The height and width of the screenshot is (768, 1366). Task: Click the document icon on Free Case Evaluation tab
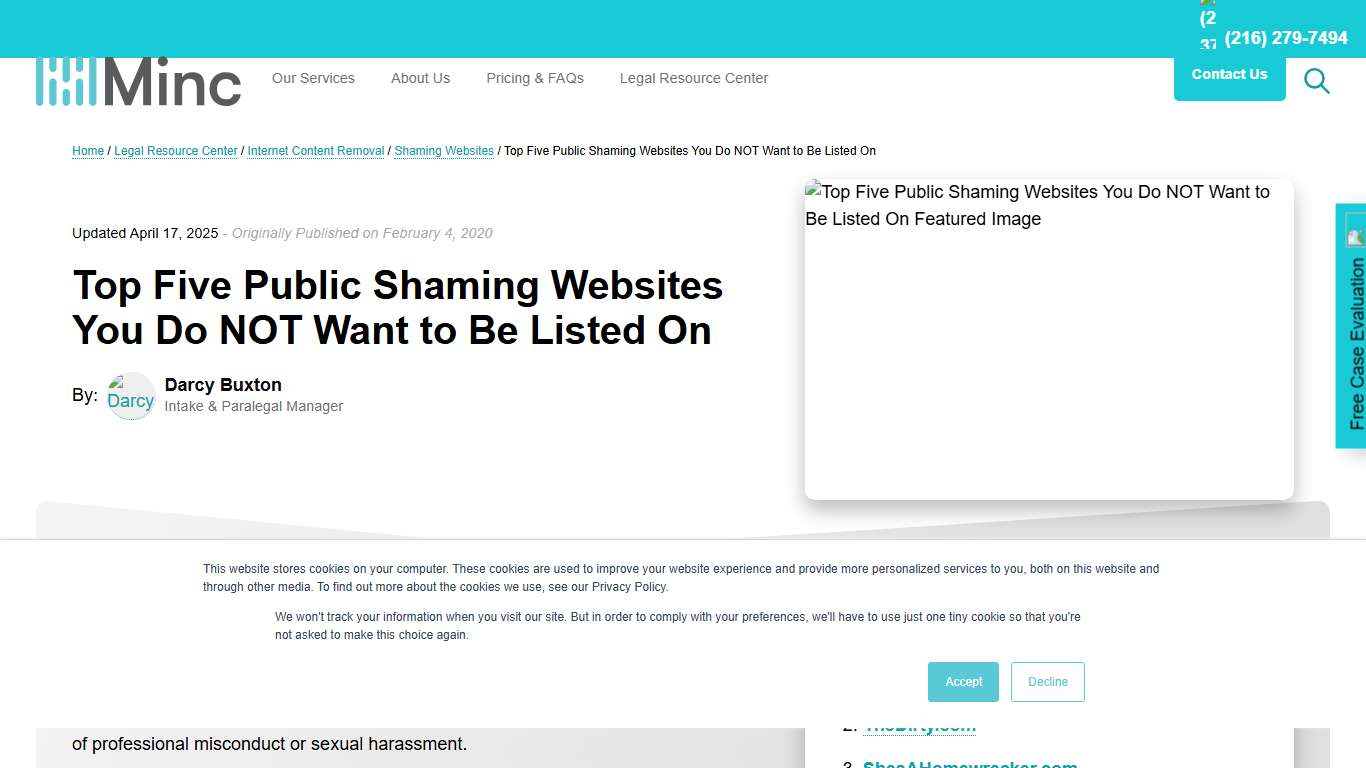1356,234
